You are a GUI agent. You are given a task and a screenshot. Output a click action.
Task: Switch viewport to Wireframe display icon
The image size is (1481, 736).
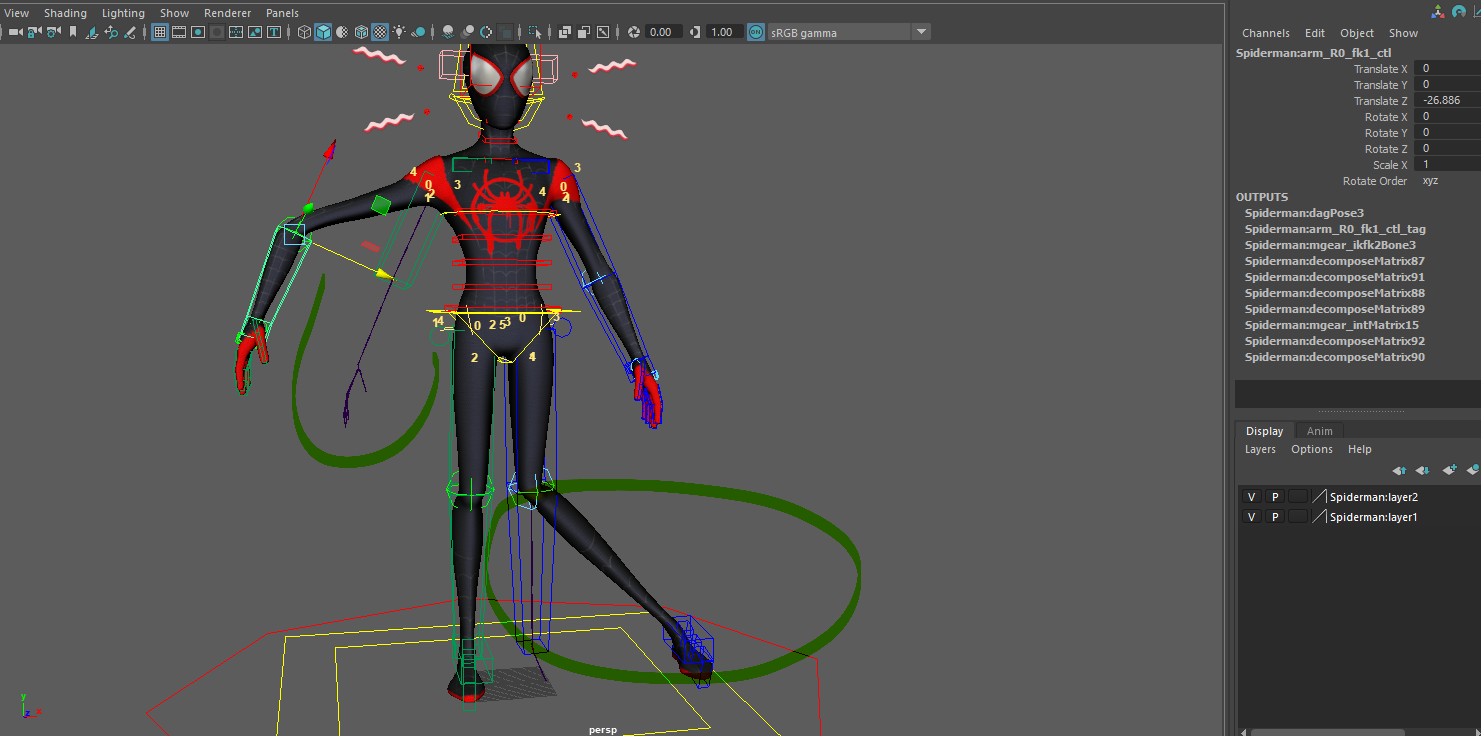pyautogui.click(x=305, y=32)
